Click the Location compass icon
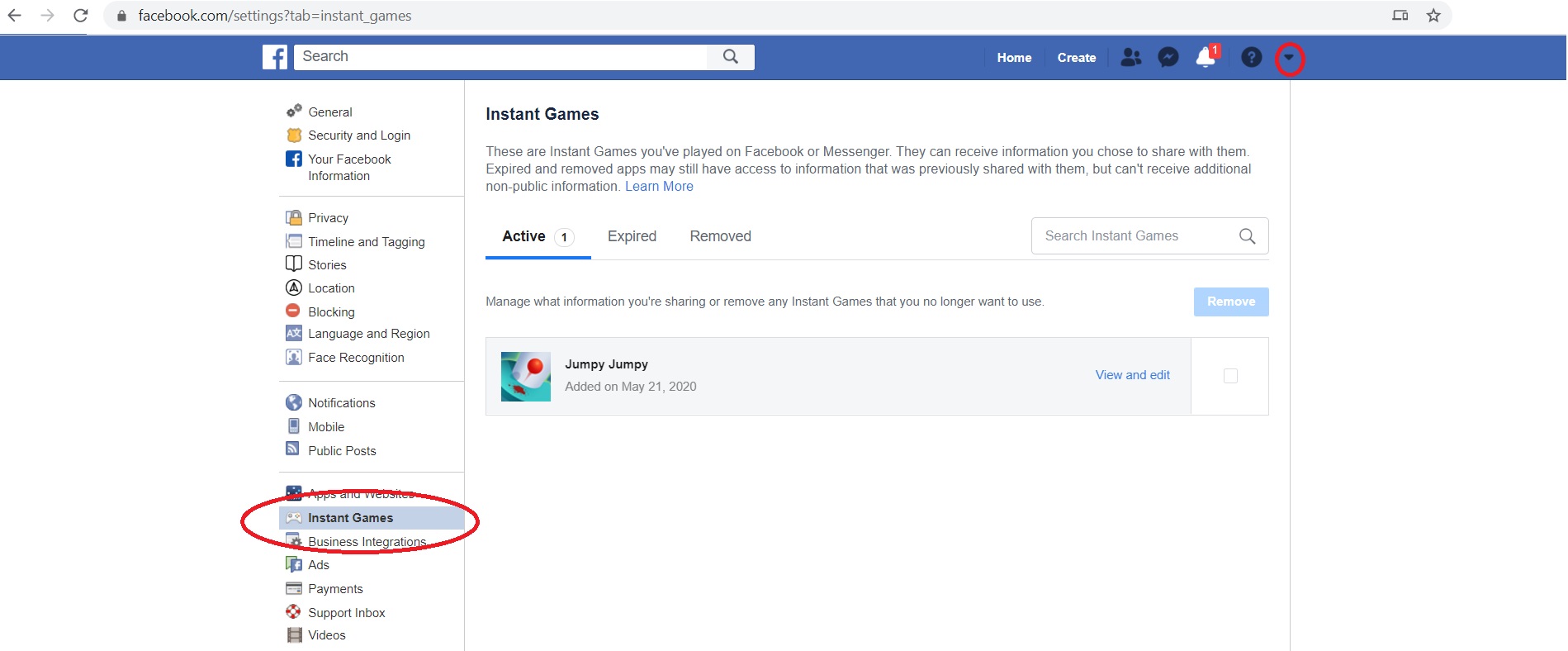 (x=294, y=287)
